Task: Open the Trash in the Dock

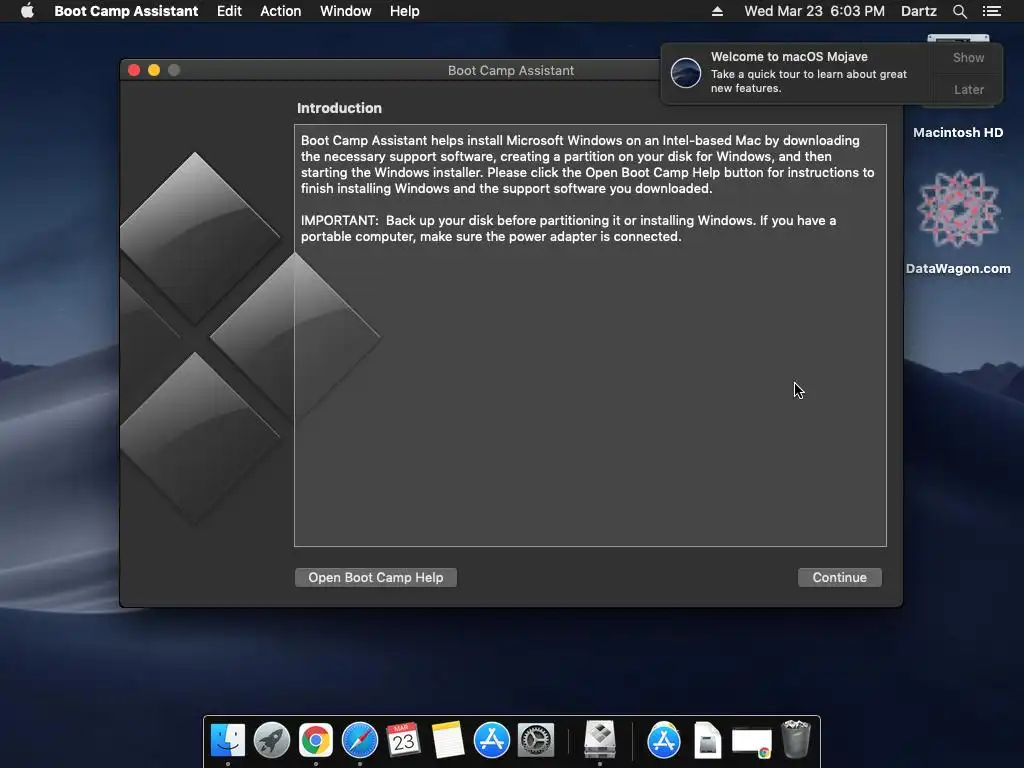Action: [x=796, y=739]
